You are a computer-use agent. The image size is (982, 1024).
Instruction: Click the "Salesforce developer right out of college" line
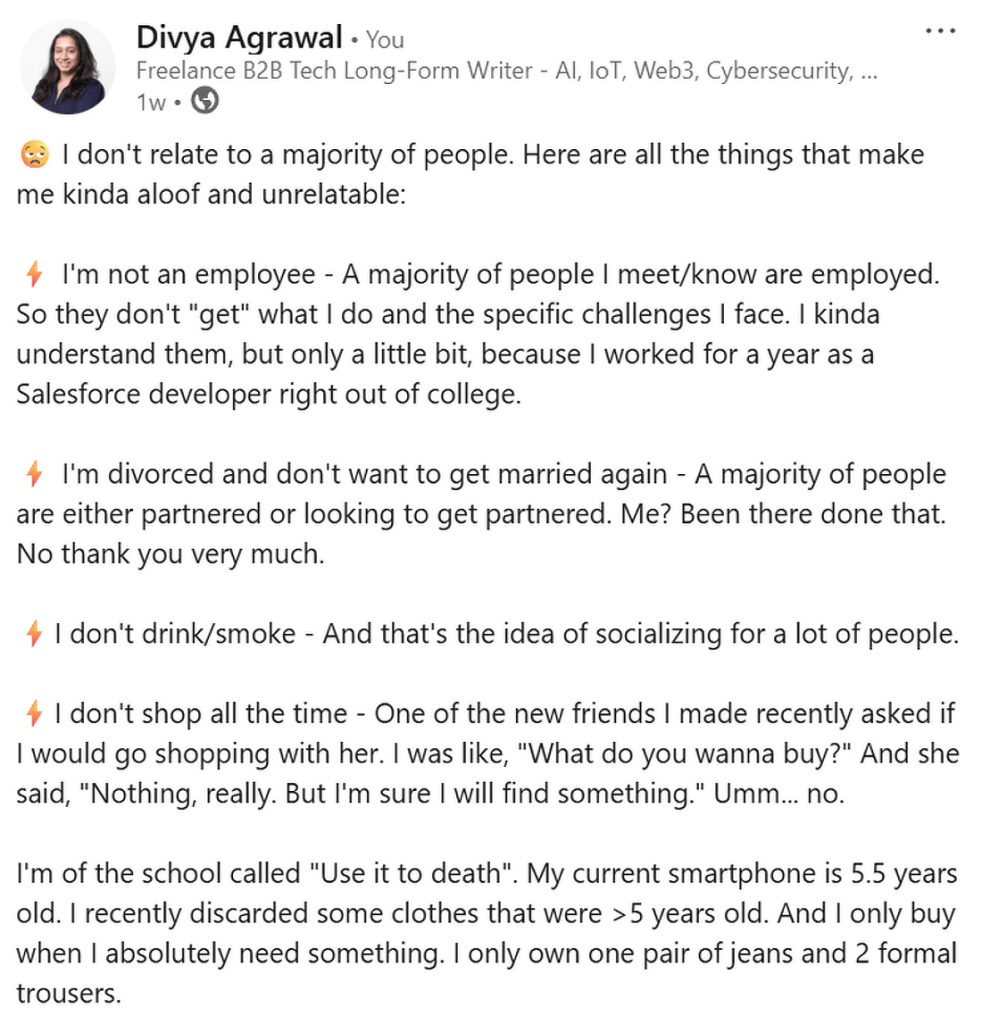point(268,394)
